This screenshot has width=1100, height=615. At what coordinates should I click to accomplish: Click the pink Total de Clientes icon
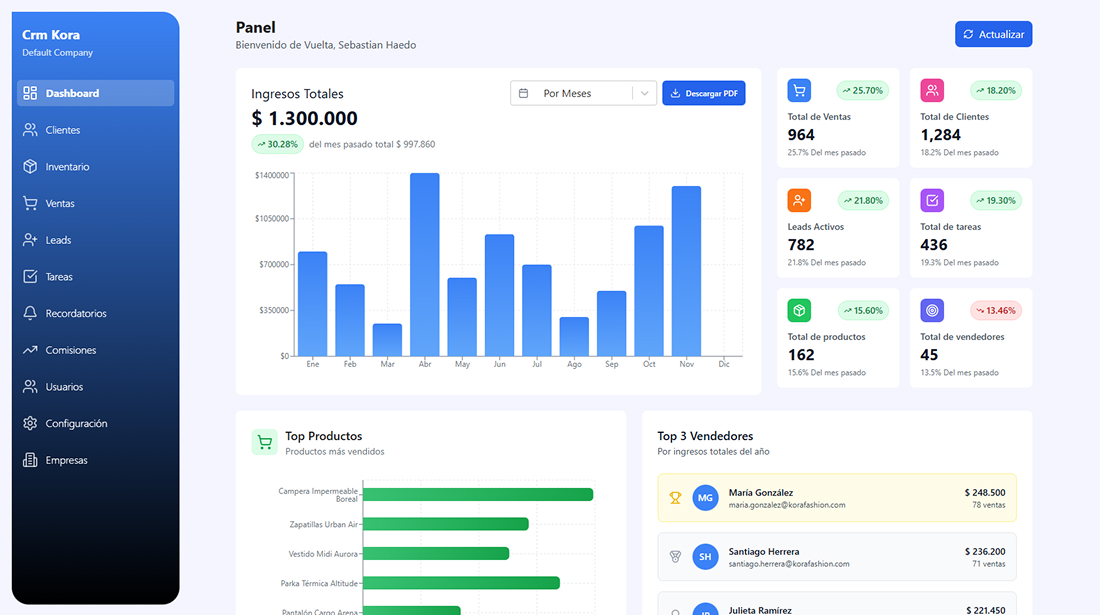click(932, 90)
